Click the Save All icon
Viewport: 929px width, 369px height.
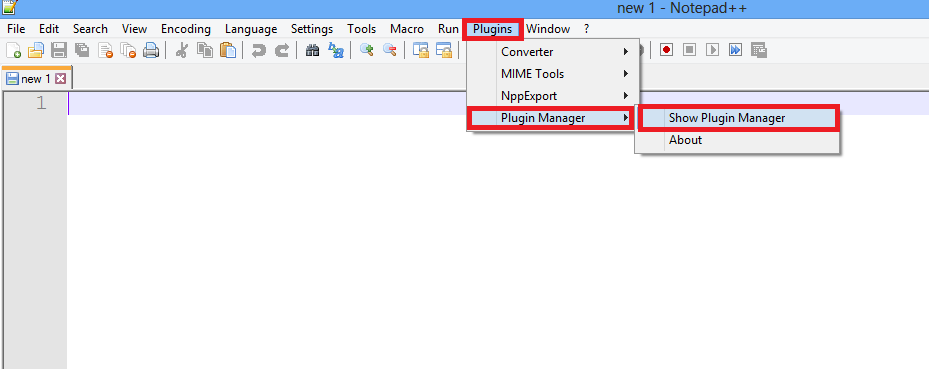pos(82,50)
